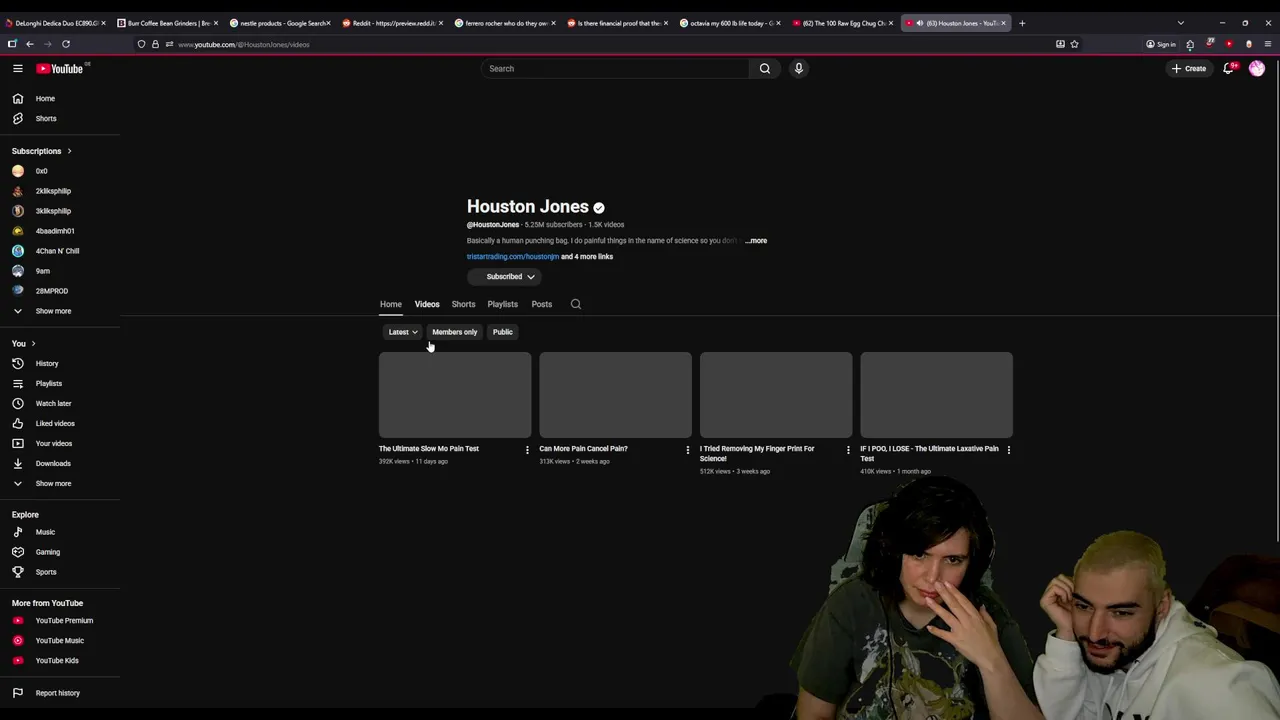The image size is (1280, 720).
Task: Switch to the channel Videos tab
Action: (427, 304)
